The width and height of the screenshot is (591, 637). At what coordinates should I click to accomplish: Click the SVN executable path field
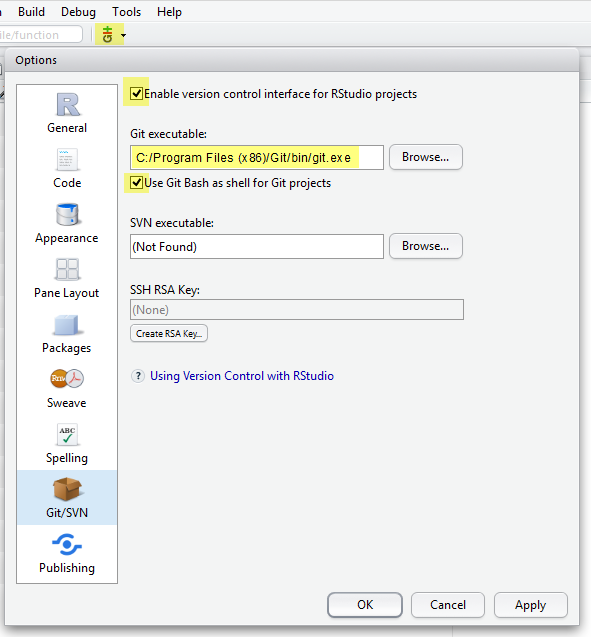(x=257, y=246)
